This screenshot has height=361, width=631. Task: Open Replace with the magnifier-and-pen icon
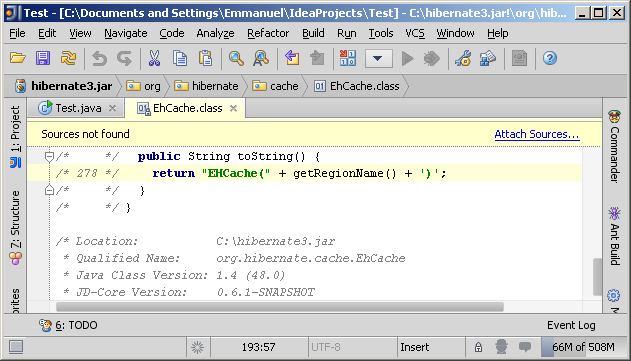[x=261, y=58]
